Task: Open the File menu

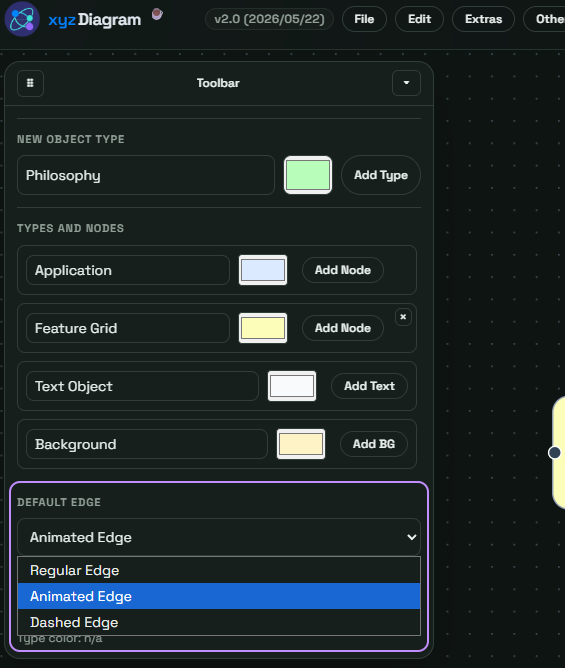Action: coord(364,19)
